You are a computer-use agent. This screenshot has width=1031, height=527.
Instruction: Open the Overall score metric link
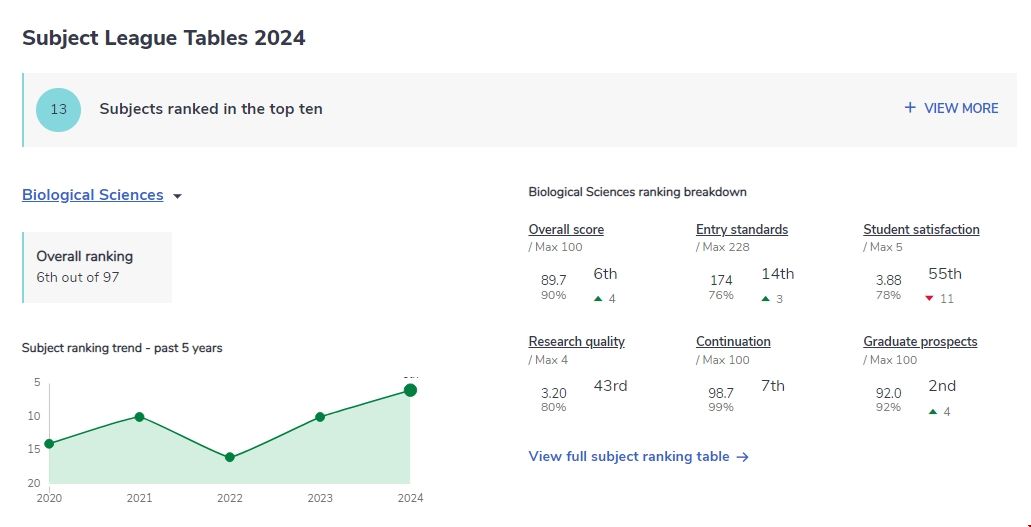coord(566,229)
